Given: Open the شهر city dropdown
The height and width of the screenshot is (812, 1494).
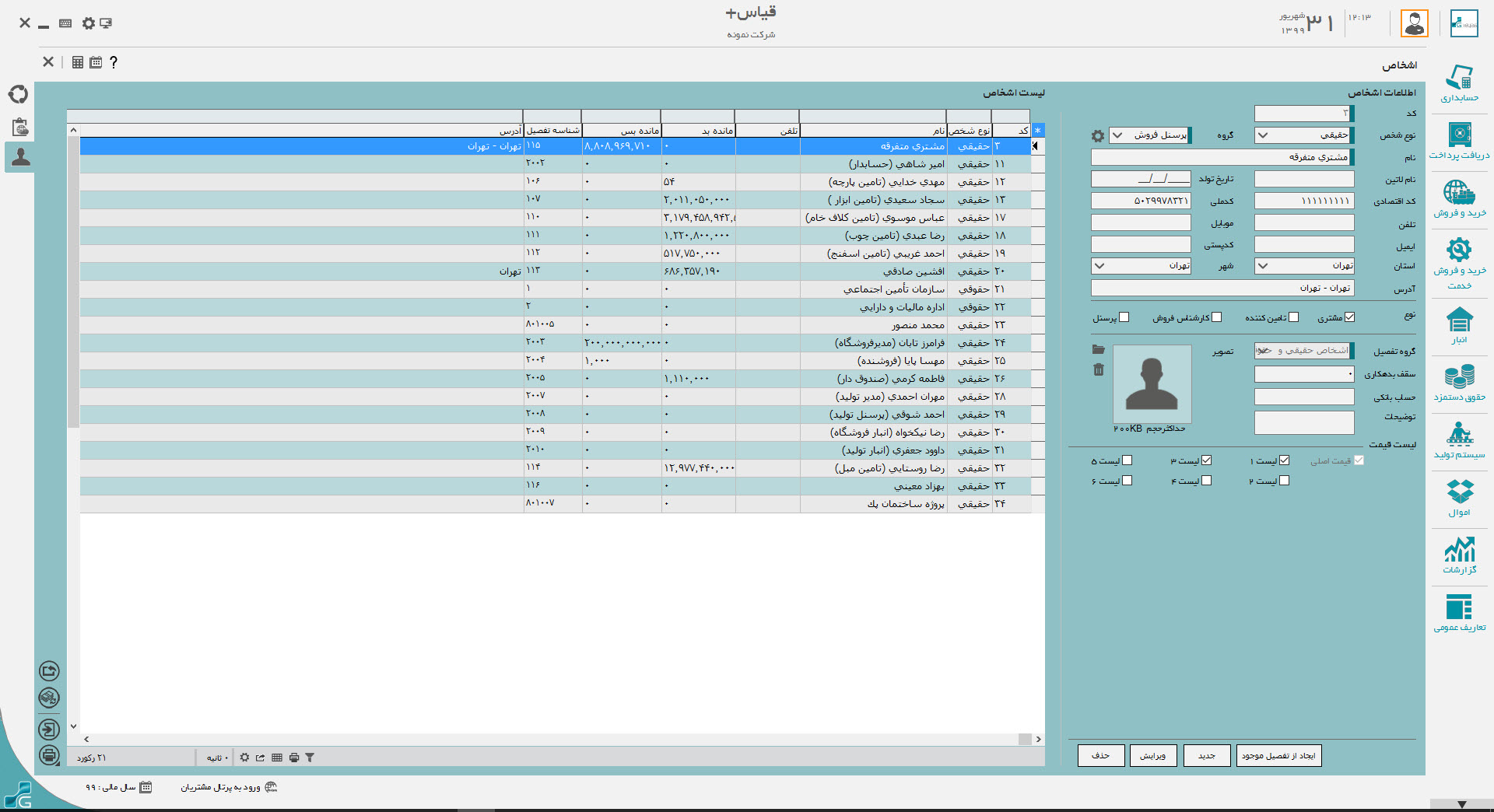Looking at the screenshot, I should pos(1142,266).
